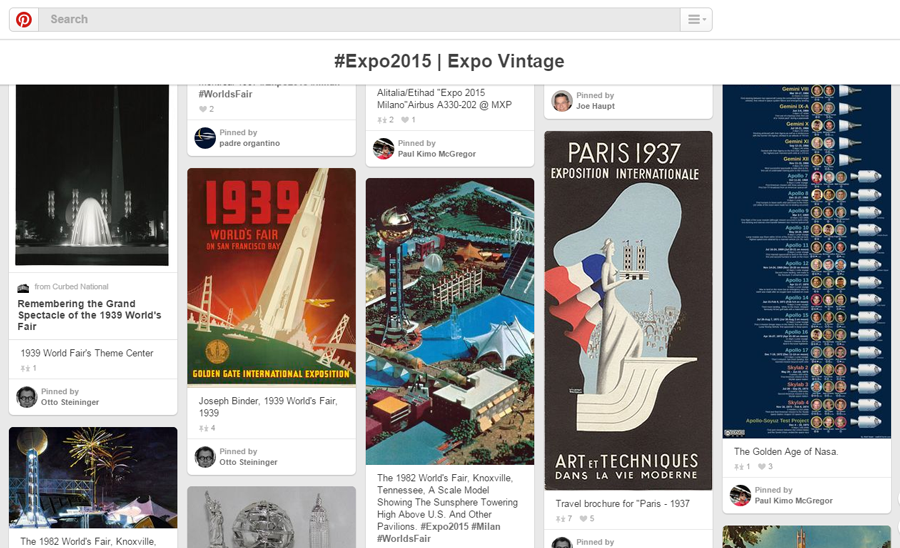The width and height of the screenshot is (900, 548).
Task: Open Joe Haupt's profile avatar
Action: tap(562, 101)
